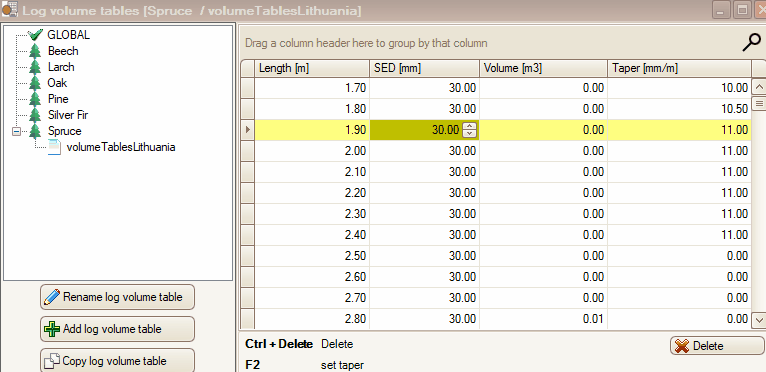The height and width of the screenshot is (372, 766).
Task: Click the Length cell 2.20
Action: (x=312, y=193)
